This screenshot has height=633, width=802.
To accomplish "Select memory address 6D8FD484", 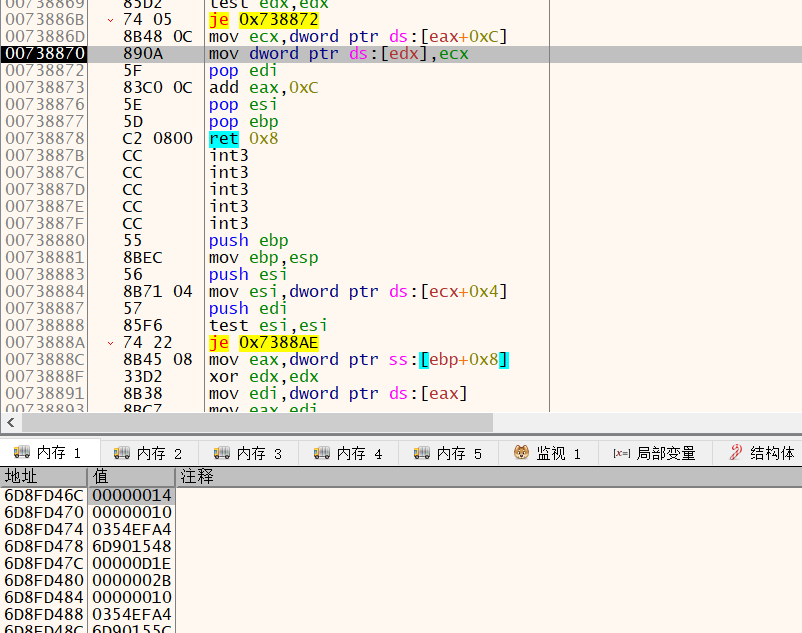I will pyautogui.click(x=44, y=597).
